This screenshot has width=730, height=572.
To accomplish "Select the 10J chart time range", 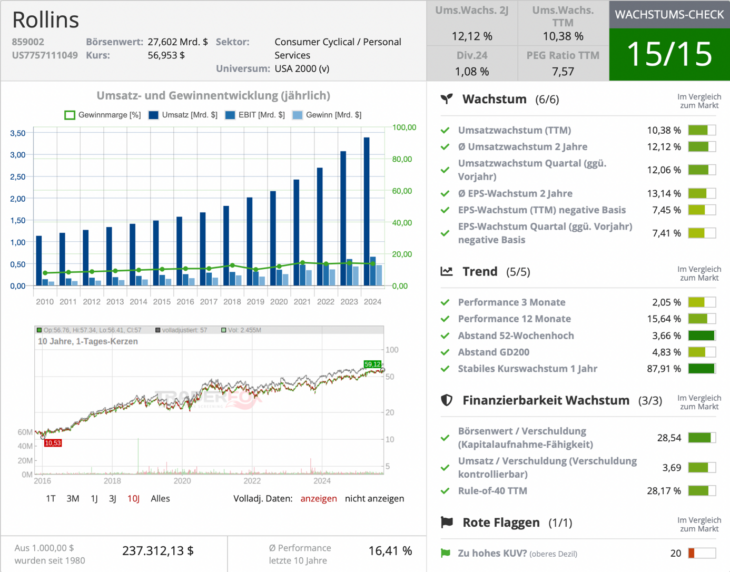I will pos(133,498).
